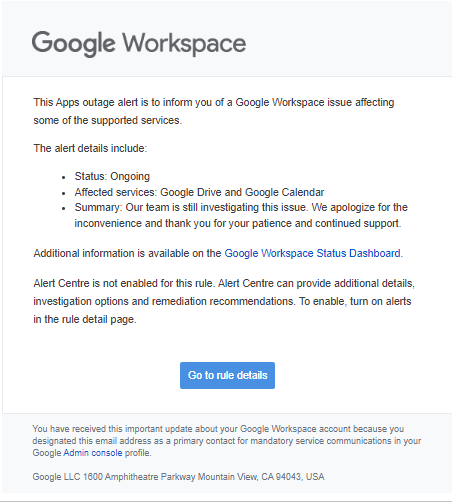
Task: Click 'The alert details include:' text
Action: (90, 148)
